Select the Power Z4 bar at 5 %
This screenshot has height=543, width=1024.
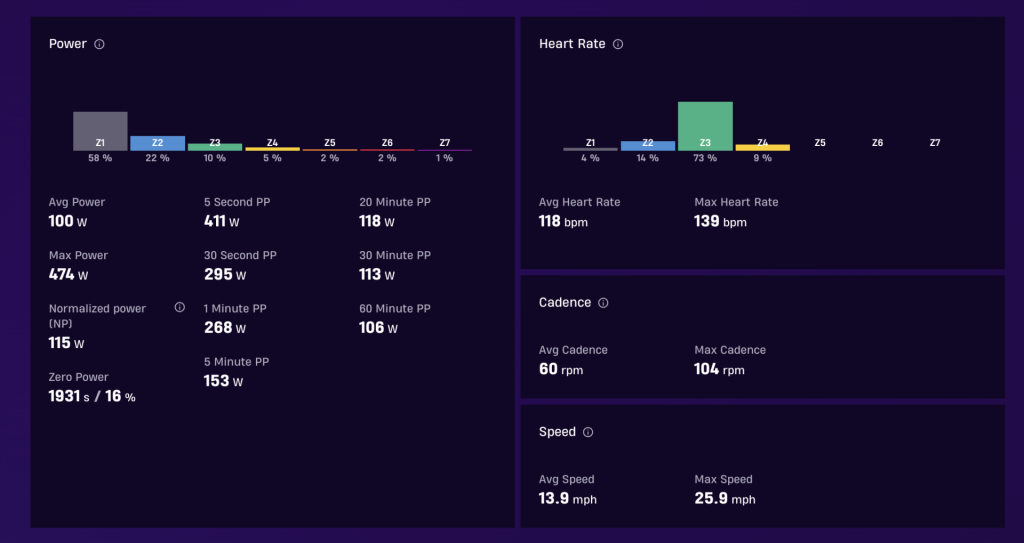click(x=272, y=149)
